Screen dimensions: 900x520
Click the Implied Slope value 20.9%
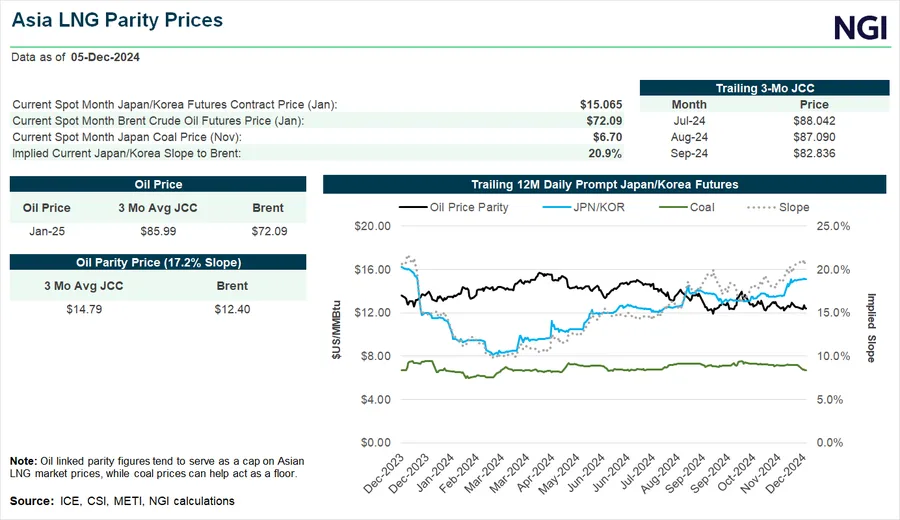point(605,153)
